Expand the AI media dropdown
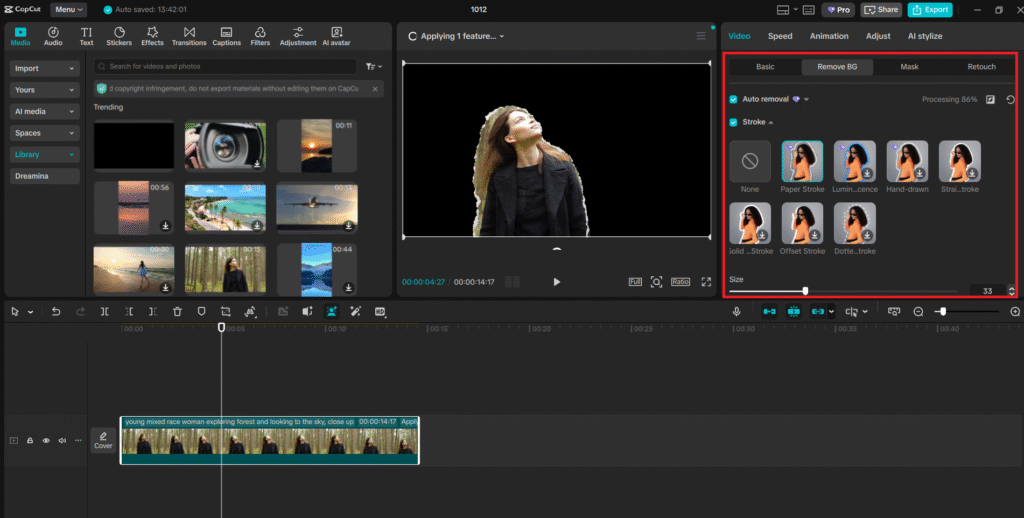This screenshot has height=518, width=1024. 44,112
